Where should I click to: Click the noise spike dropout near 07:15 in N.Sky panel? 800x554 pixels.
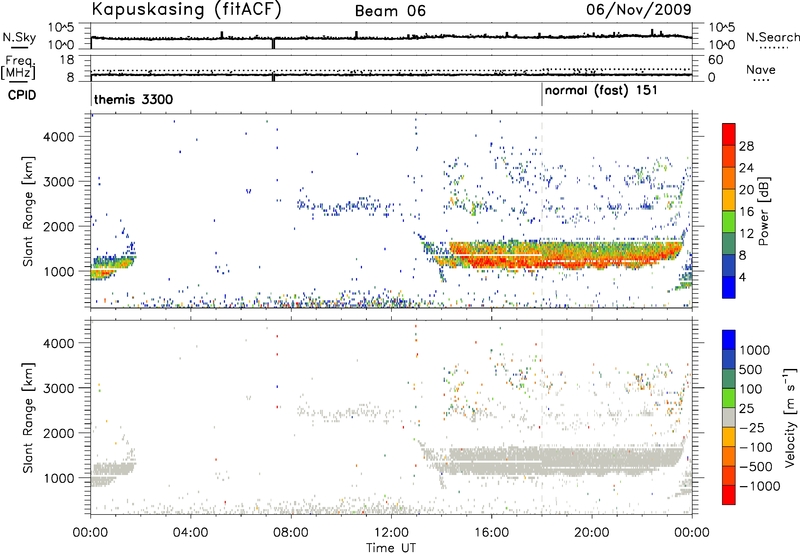click(273, 43)
